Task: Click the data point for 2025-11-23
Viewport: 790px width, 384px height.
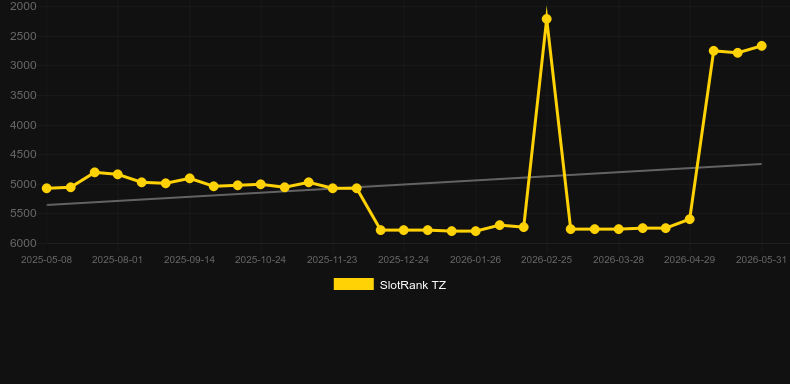Action: click(x=333, y=188)
